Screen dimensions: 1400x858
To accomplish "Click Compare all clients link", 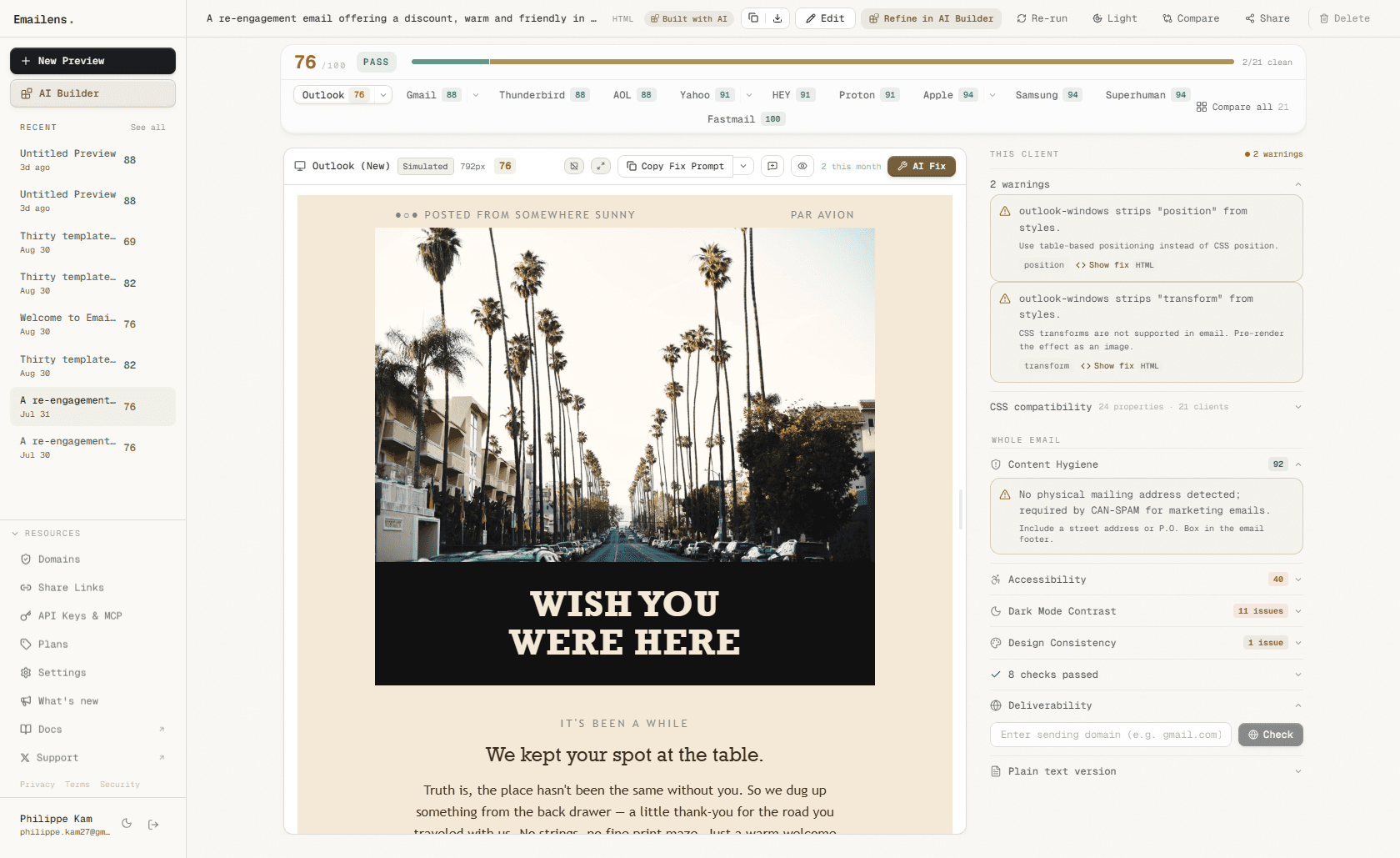I will tap(1242, 107).
